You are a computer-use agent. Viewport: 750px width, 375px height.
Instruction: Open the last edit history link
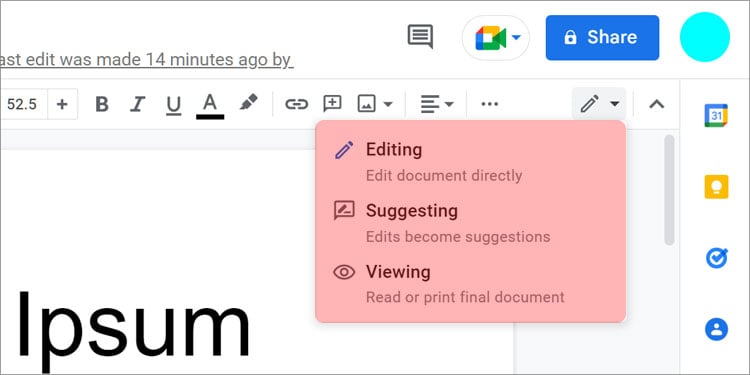point(145,60)
